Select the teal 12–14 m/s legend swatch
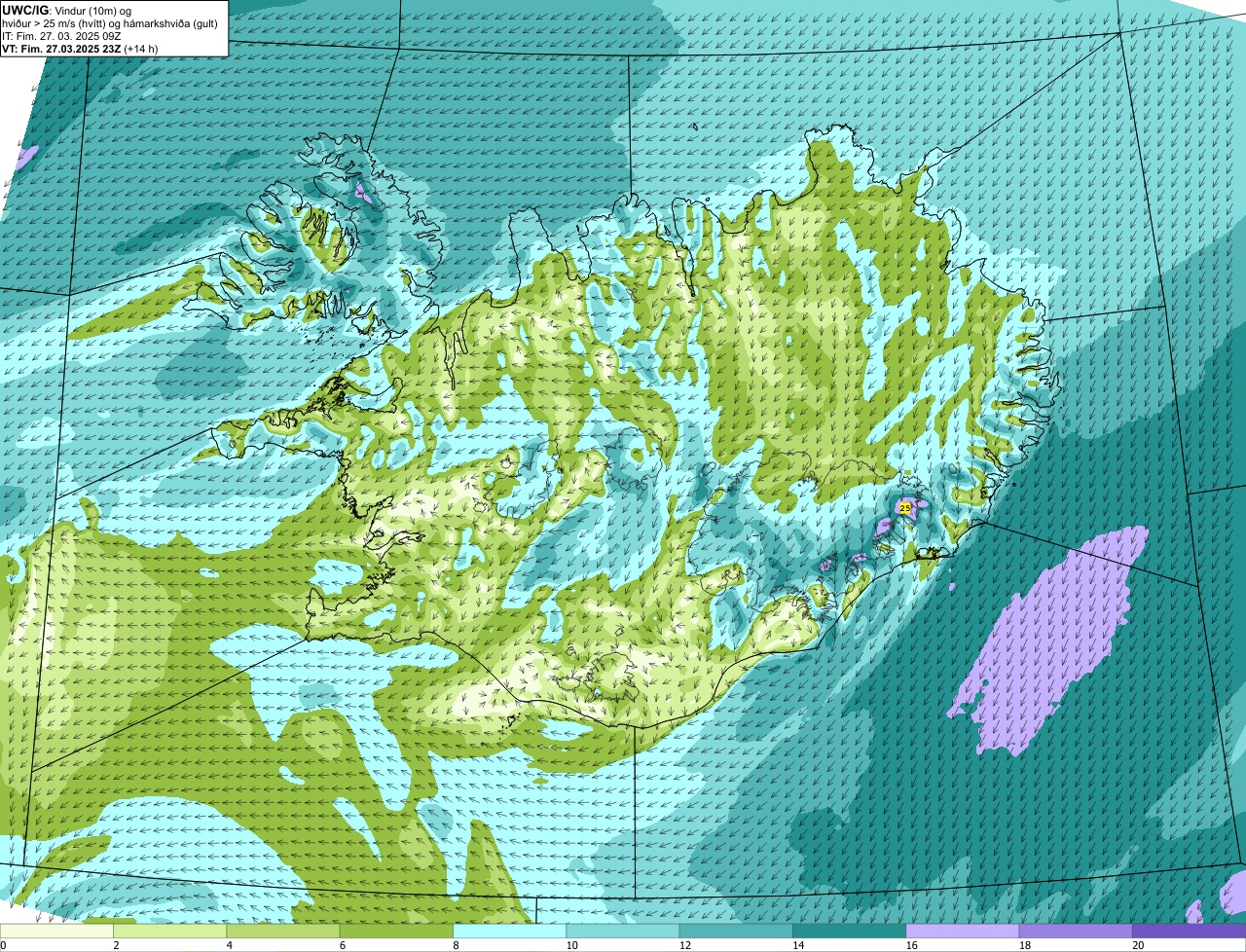Screen dimensions: 1246x952 737,932
